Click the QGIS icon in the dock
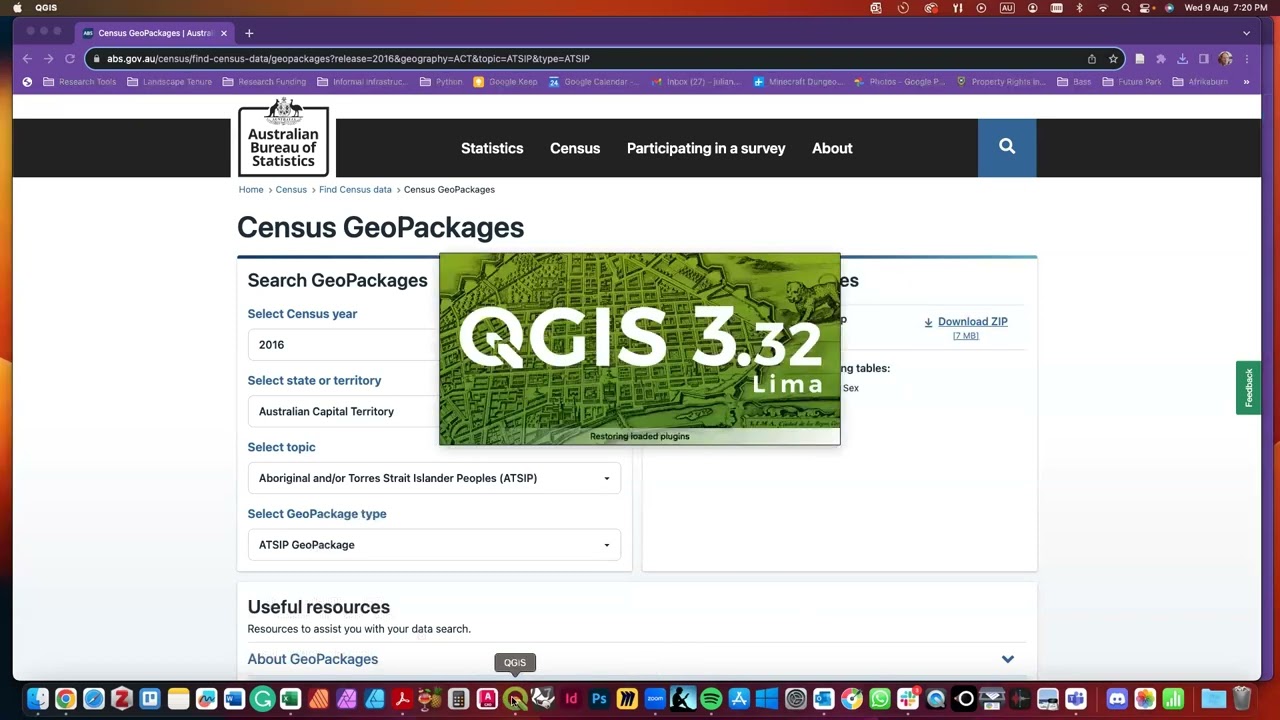 tap(515, 699)
